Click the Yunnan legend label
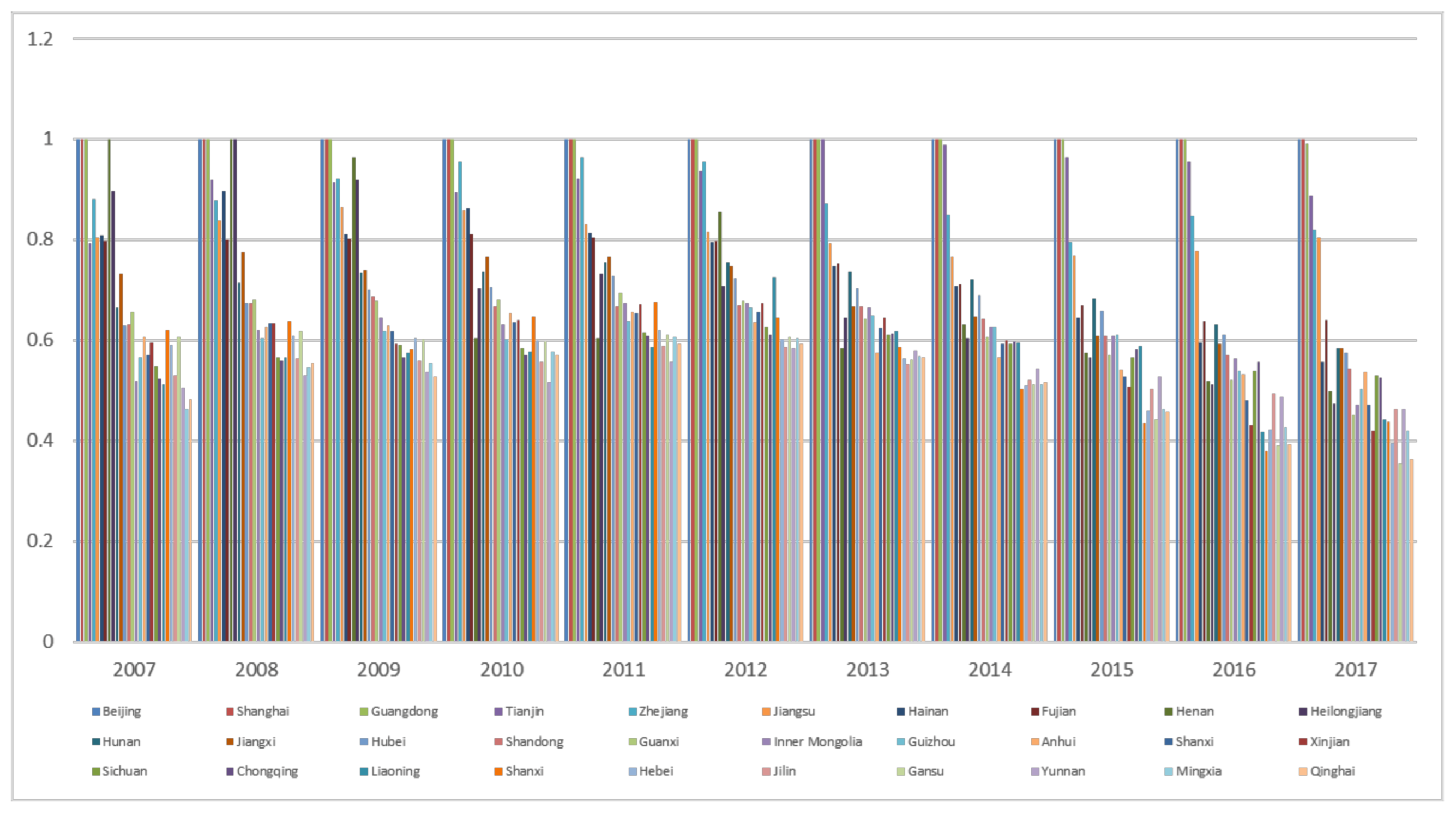Screen dimensions: 1456x814 (1063, 771)
